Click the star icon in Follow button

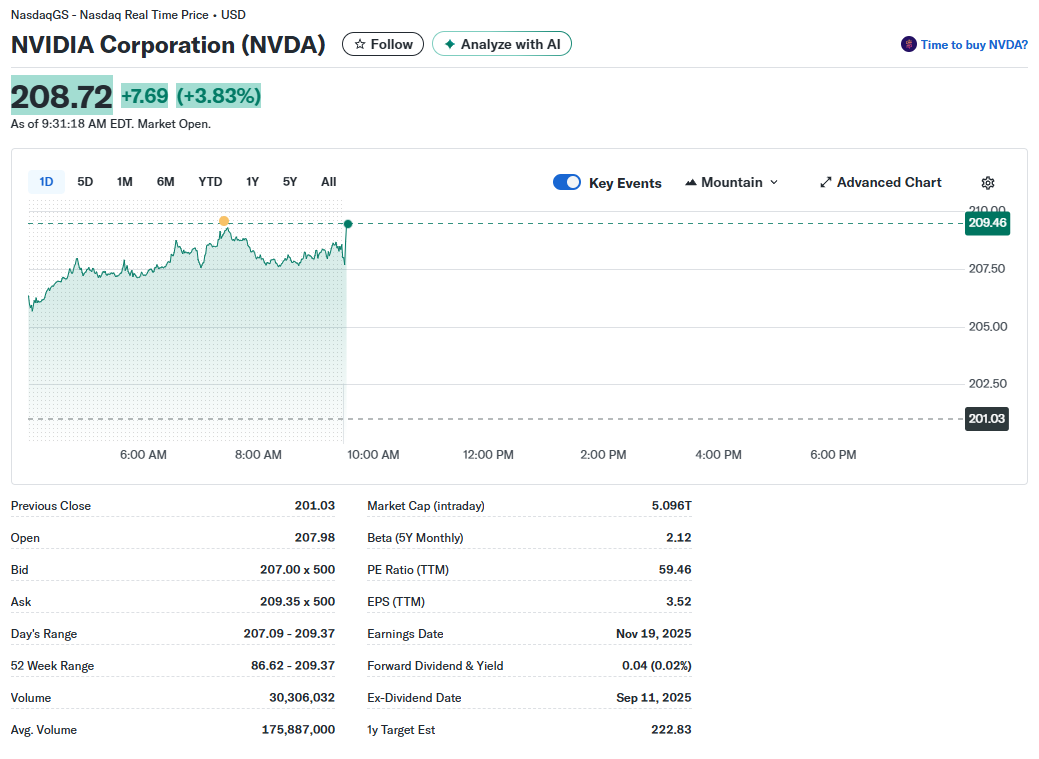(360, 45)
